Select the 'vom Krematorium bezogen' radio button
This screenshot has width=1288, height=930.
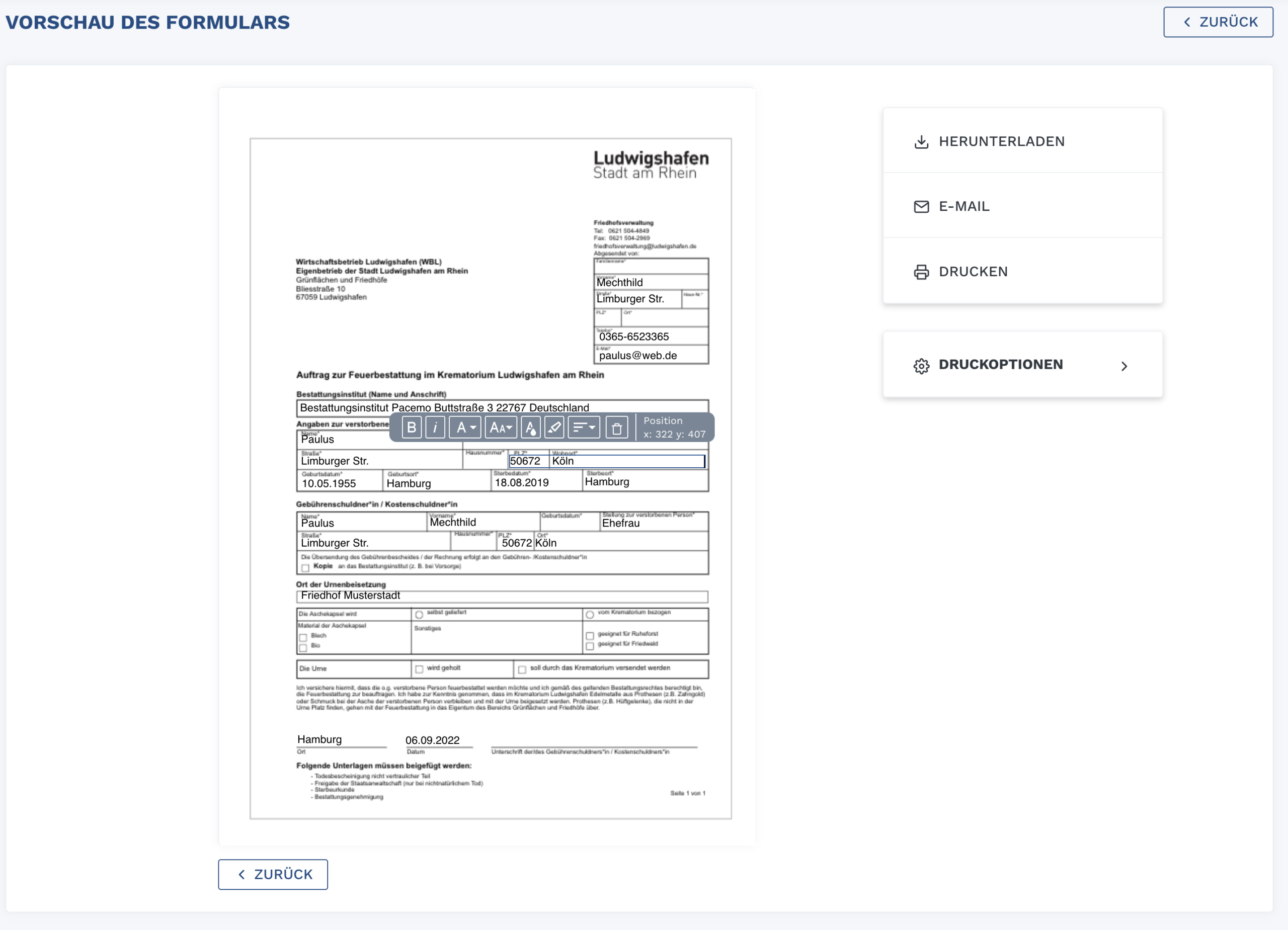click(x=590, y=614)
